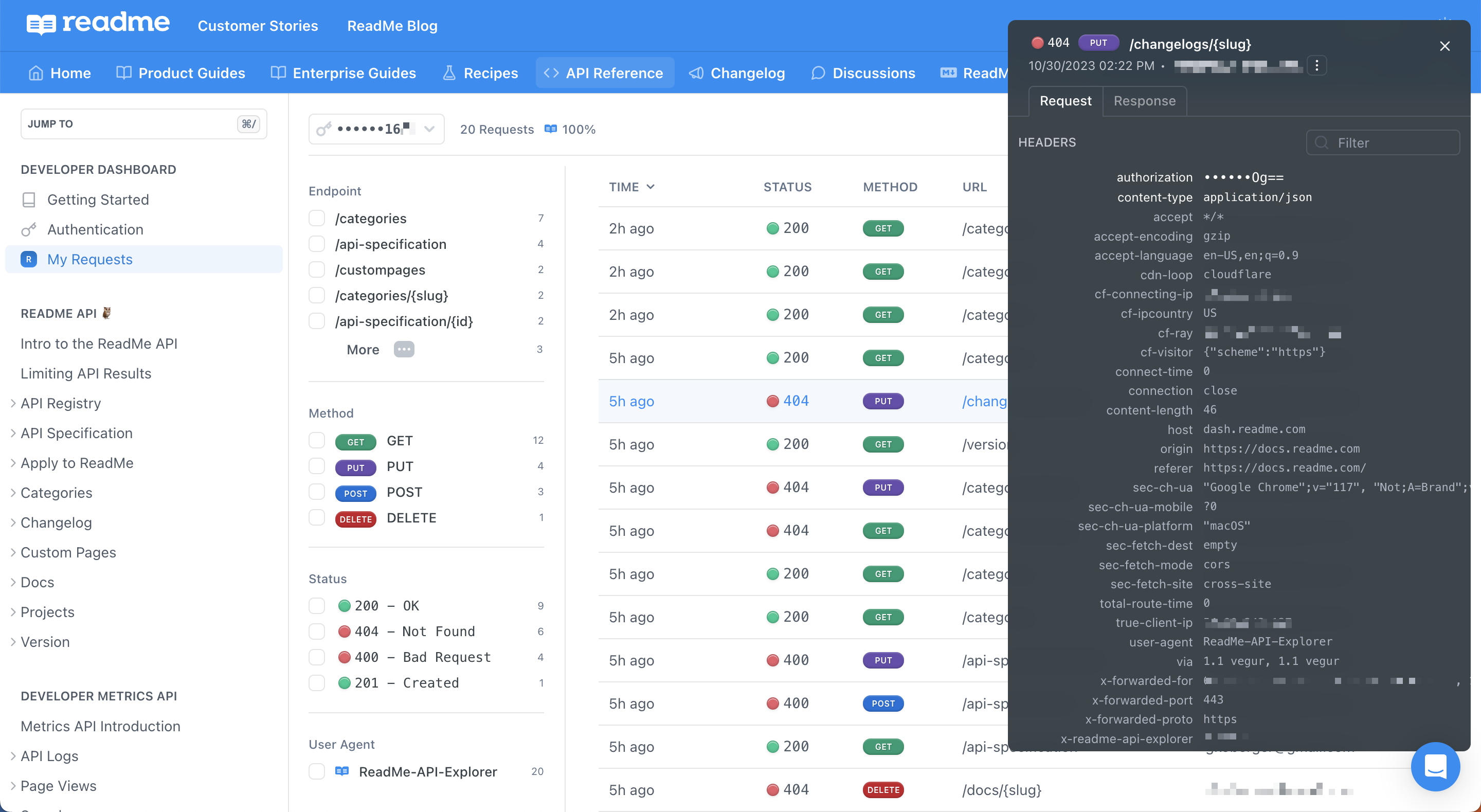Screen dimensions: 1481x812
Task: Click the readme logo icon
Action: point(41,24)
